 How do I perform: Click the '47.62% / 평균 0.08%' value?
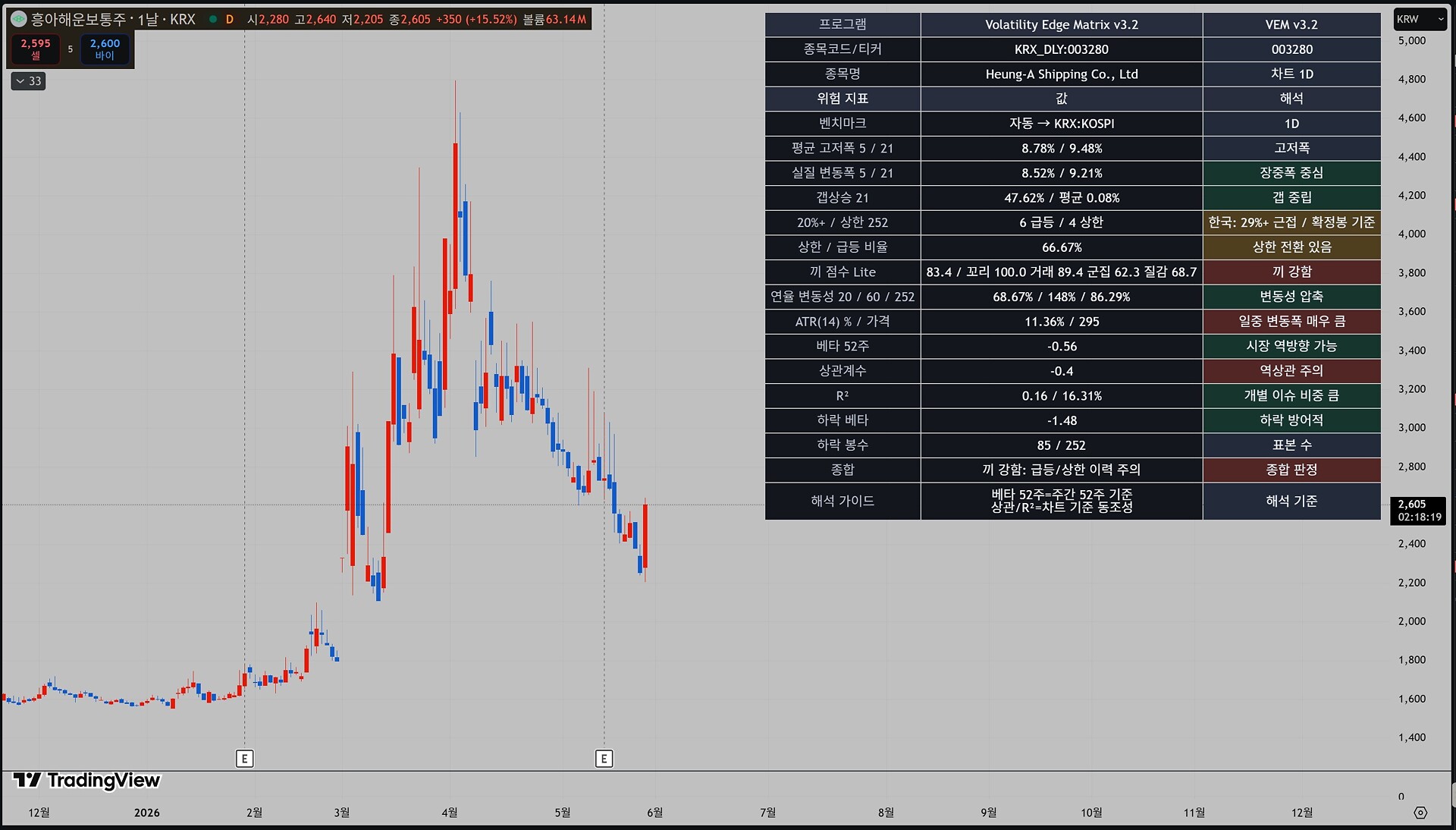point(1062,197)
